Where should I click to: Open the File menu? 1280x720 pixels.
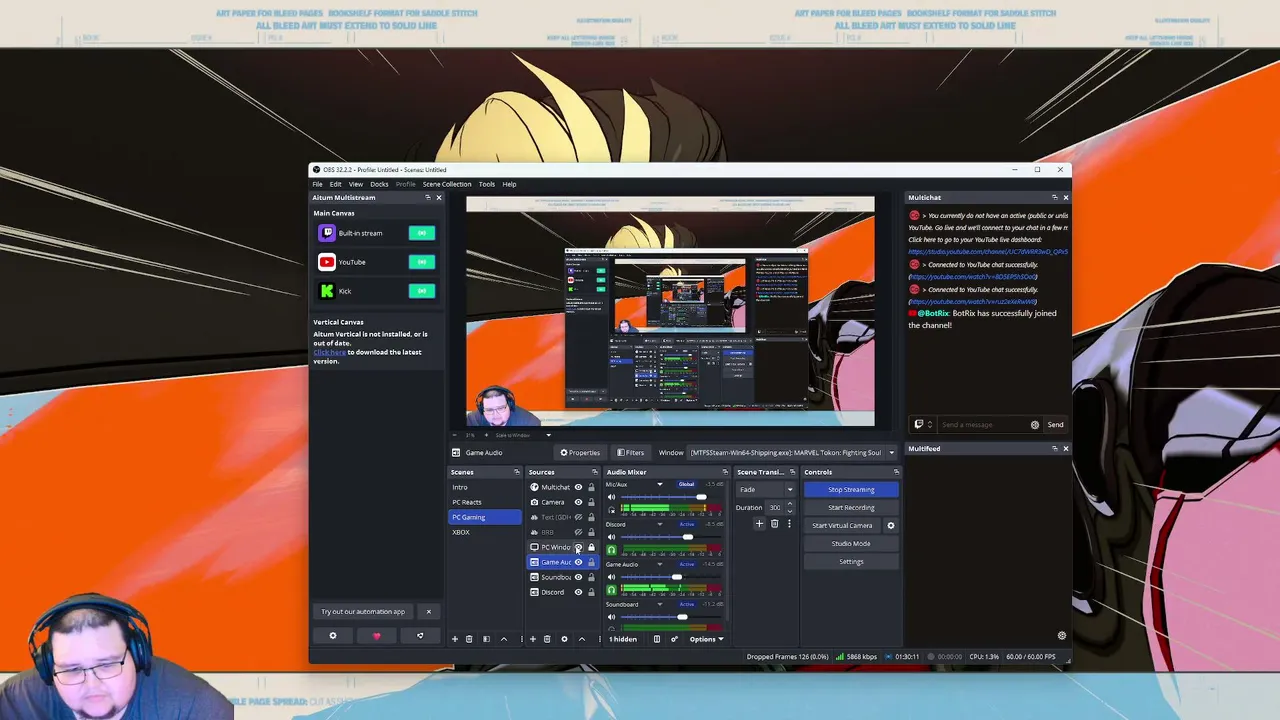(x=318, y=184)
